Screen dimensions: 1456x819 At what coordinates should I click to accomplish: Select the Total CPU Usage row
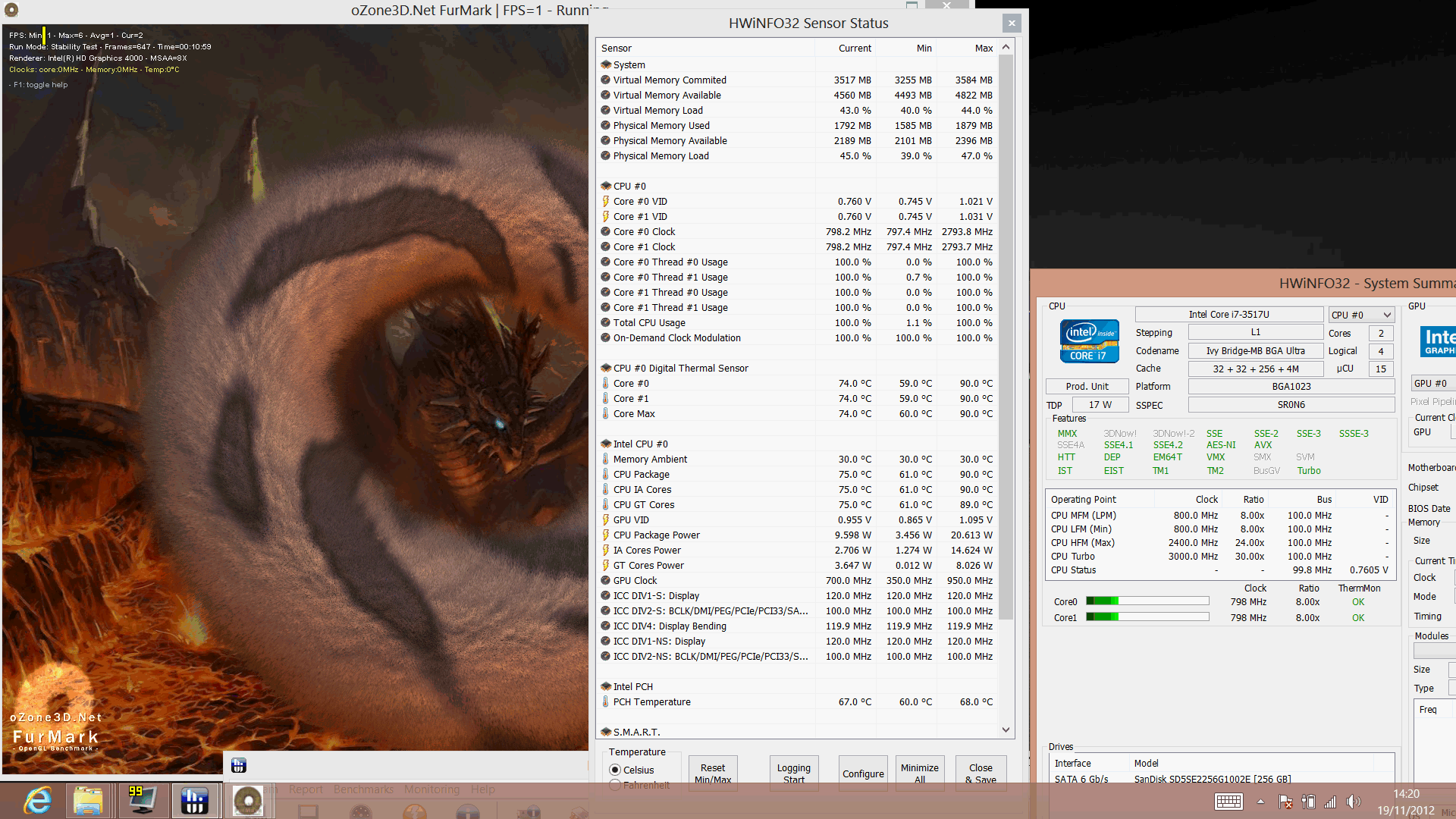click(x=797, y=323)
